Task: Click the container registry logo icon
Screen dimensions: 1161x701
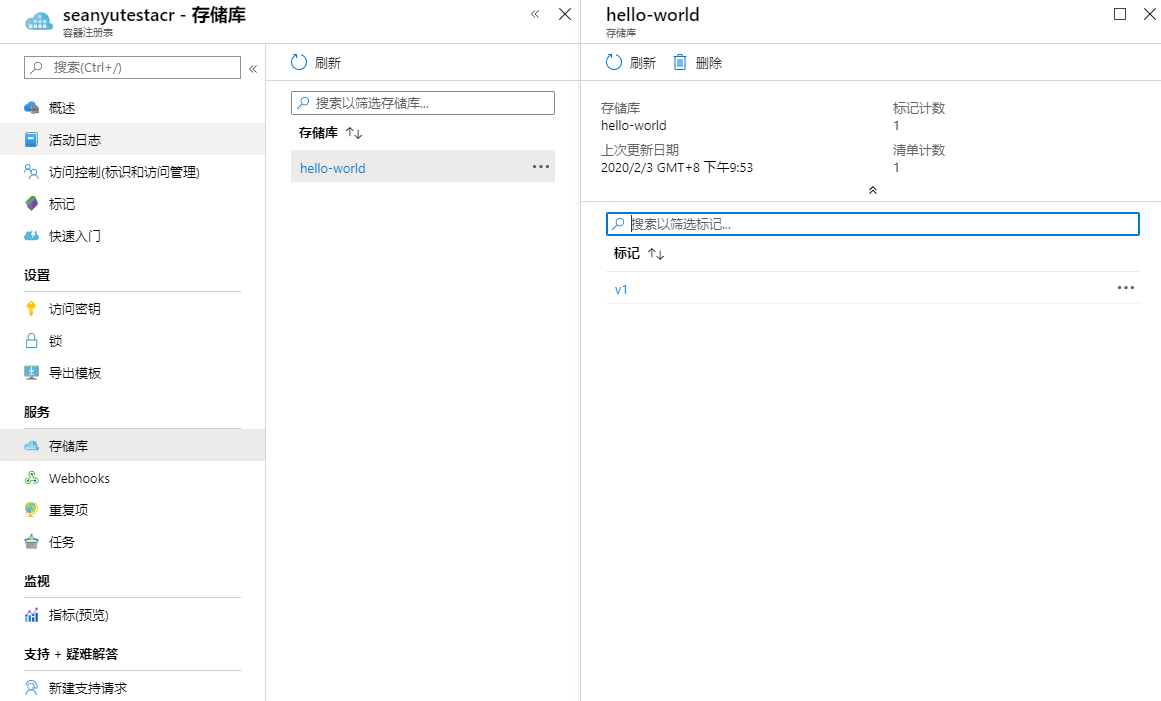Action: coord(39,21)
